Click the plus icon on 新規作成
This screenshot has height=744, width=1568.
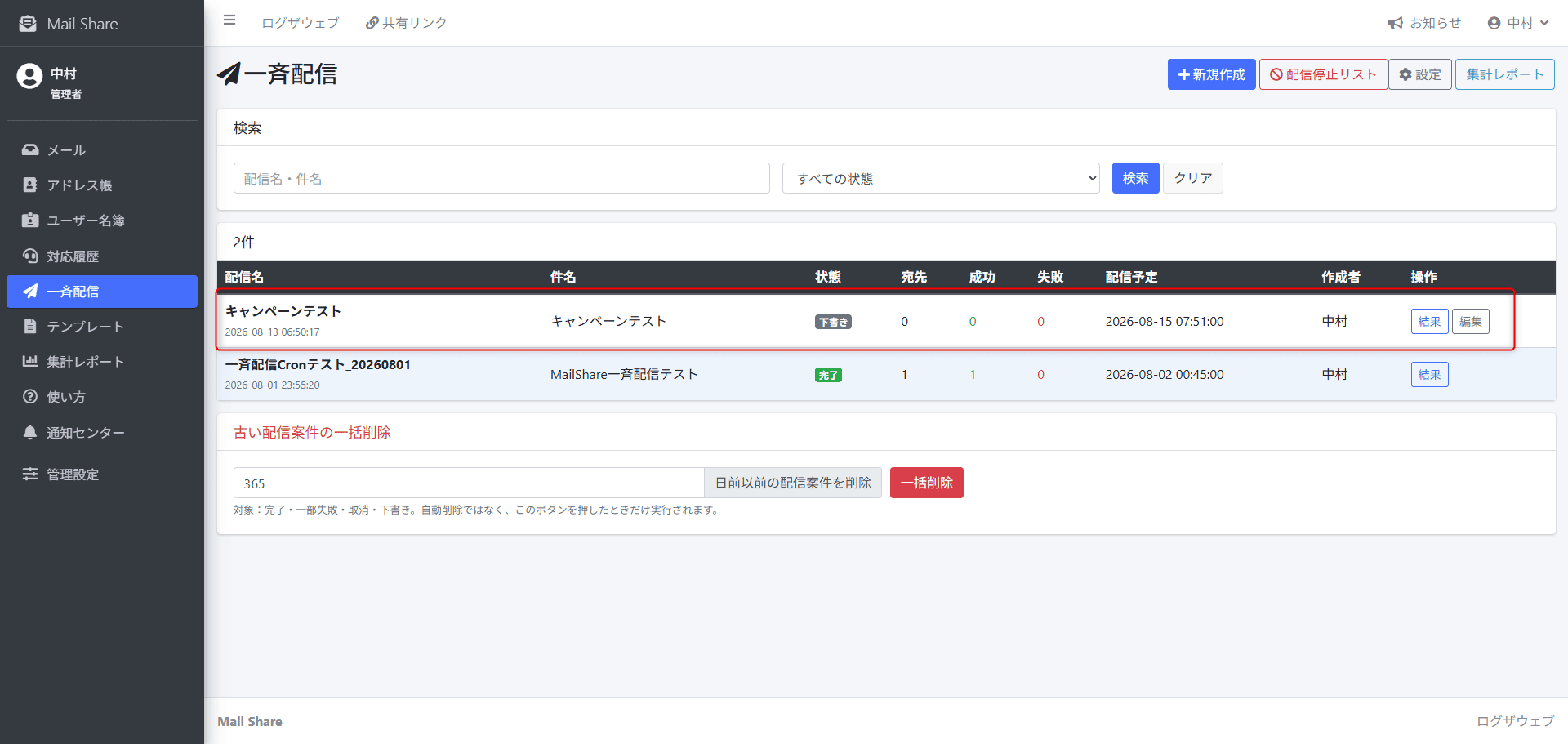click(1184, 74)
